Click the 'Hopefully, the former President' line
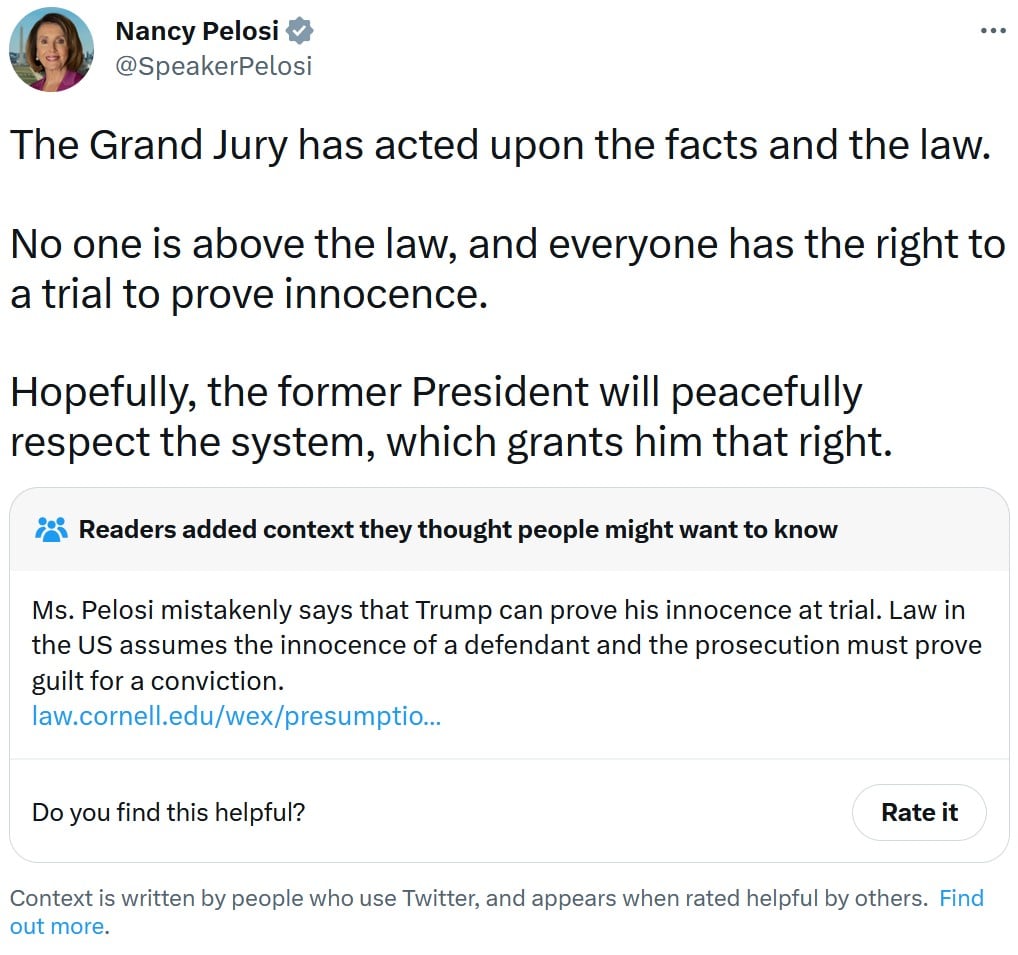The image size is (1018, 955). click(436, 393)
